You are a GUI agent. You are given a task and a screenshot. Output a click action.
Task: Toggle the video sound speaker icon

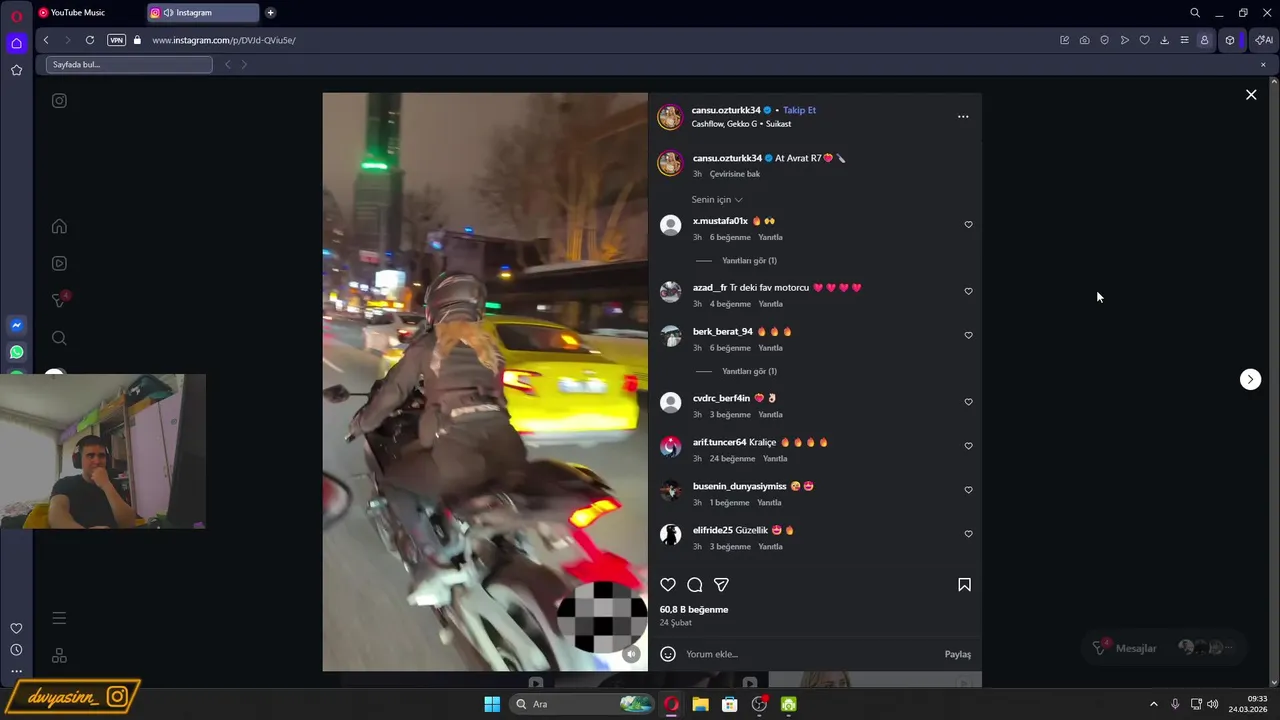pyautogui.click(x=631, y=654)
